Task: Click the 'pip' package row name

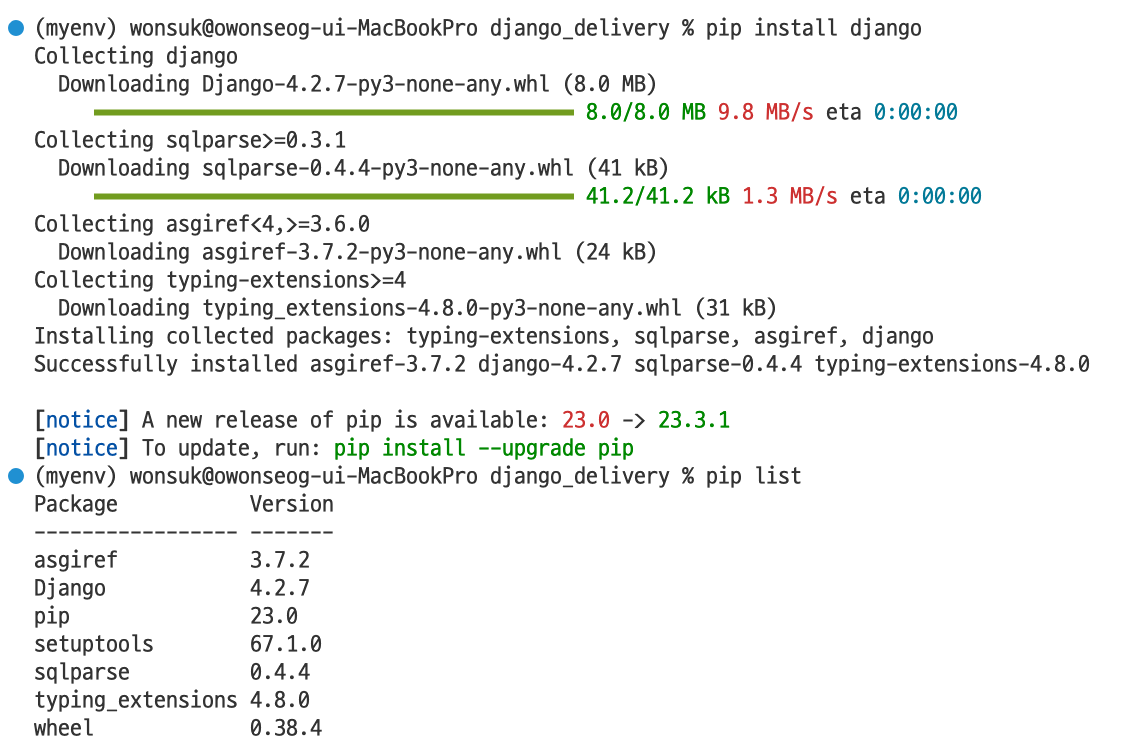Action: pos(52,617)
